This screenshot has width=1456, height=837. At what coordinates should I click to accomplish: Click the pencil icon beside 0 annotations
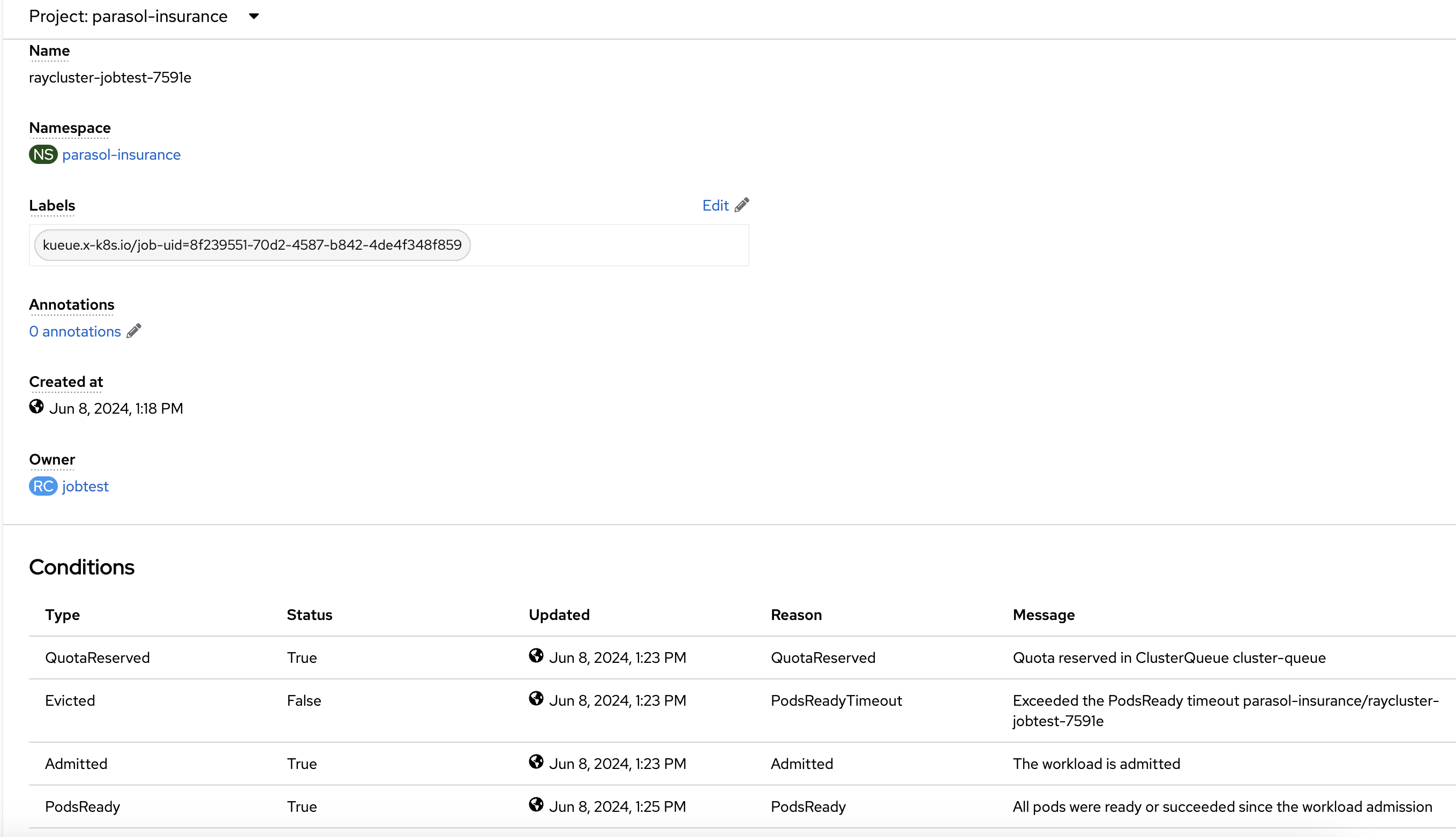coord(134,331)
